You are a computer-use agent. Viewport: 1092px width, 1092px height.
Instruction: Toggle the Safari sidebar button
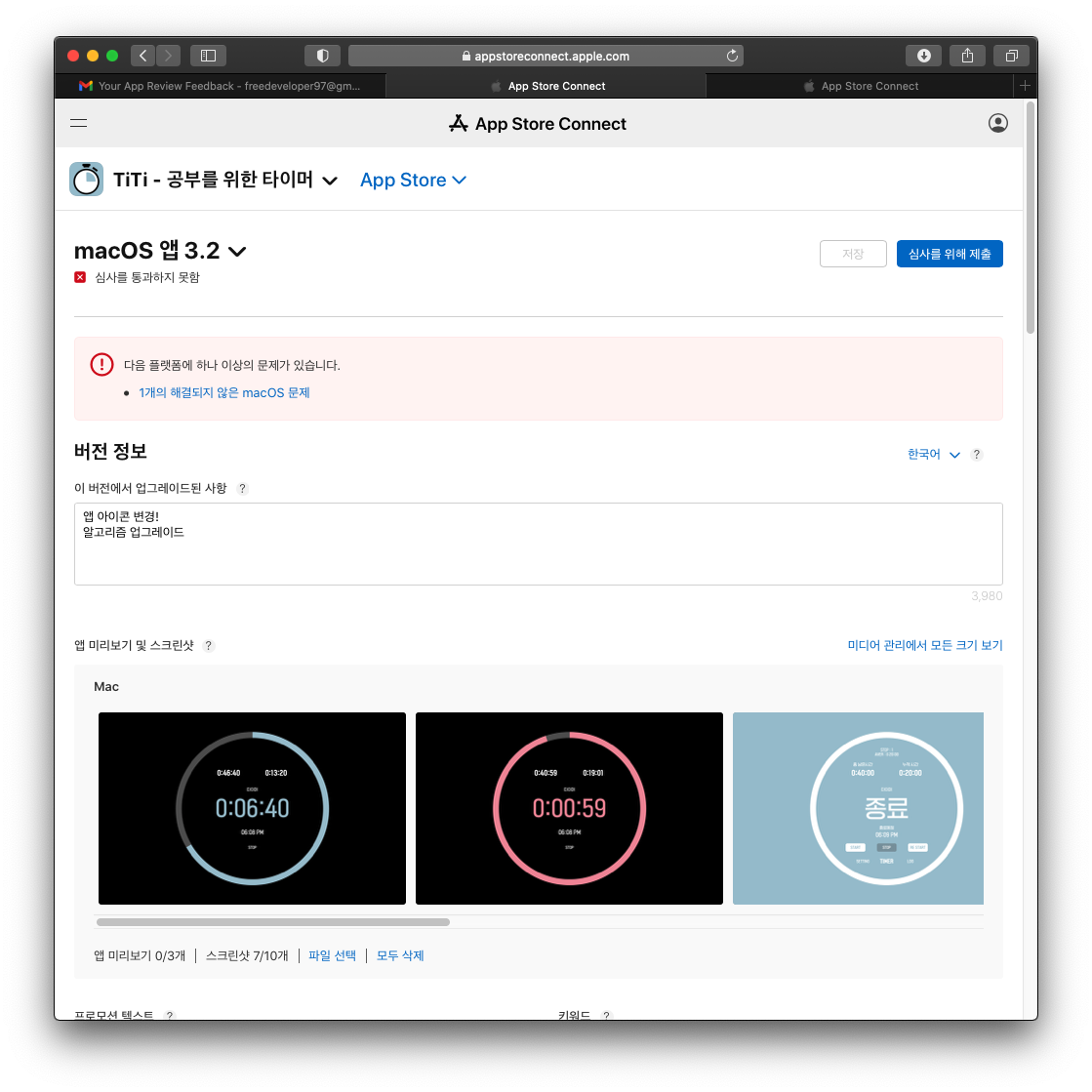[x=208, y=56]
